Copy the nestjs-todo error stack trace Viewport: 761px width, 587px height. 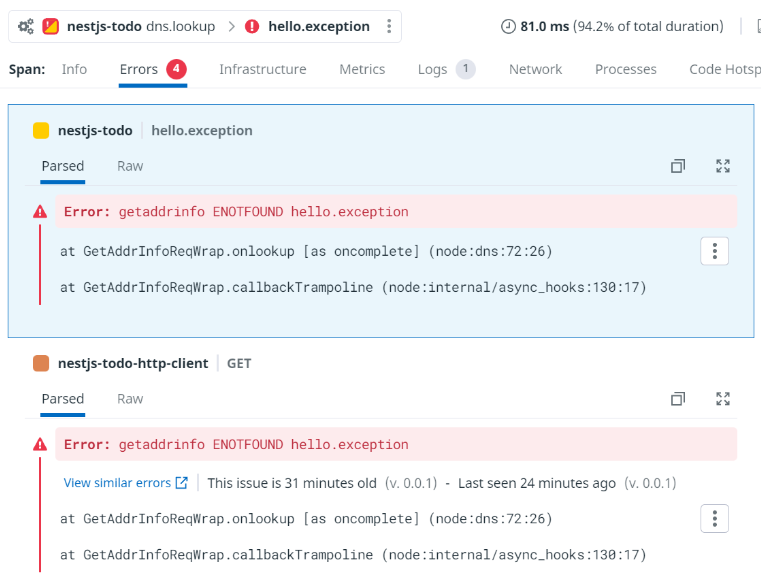tap(678, 166)
